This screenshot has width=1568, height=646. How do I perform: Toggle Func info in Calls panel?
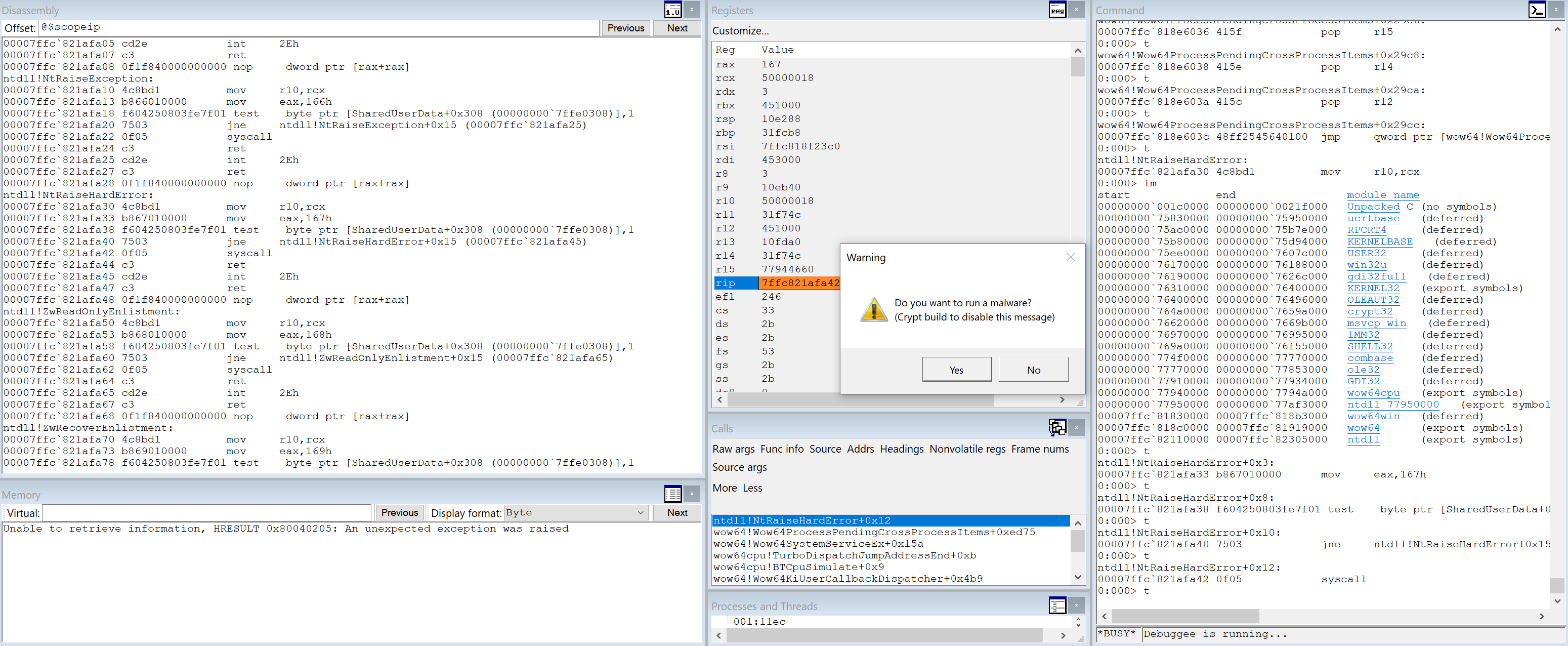(x=782, y=449)
